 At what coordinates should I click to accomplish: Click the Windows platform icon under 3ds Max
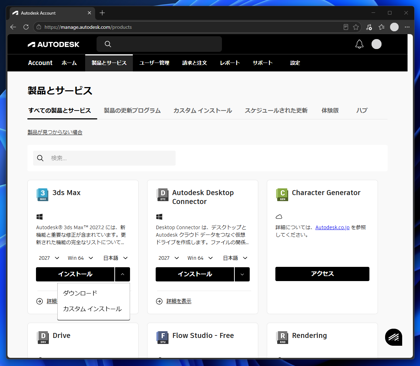click(x=39, y=217)
